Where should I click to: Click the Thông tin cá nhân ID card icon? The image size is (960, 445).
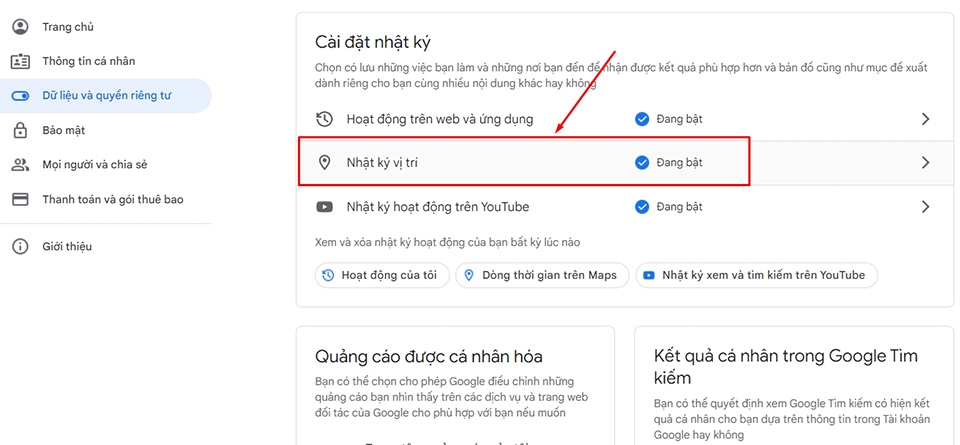coord(20,61)
